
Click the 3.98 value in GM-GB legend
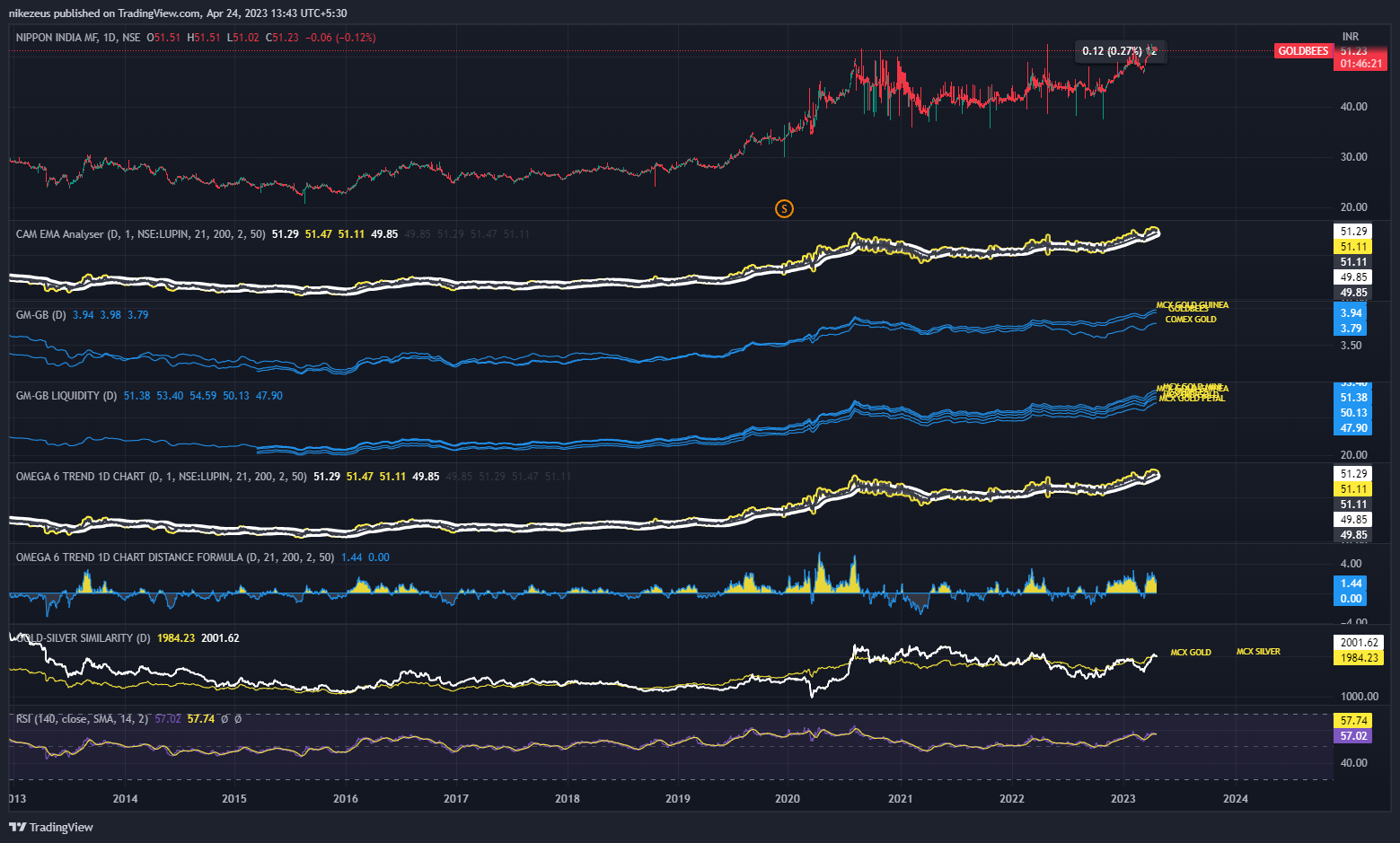(x=110, y=315)
